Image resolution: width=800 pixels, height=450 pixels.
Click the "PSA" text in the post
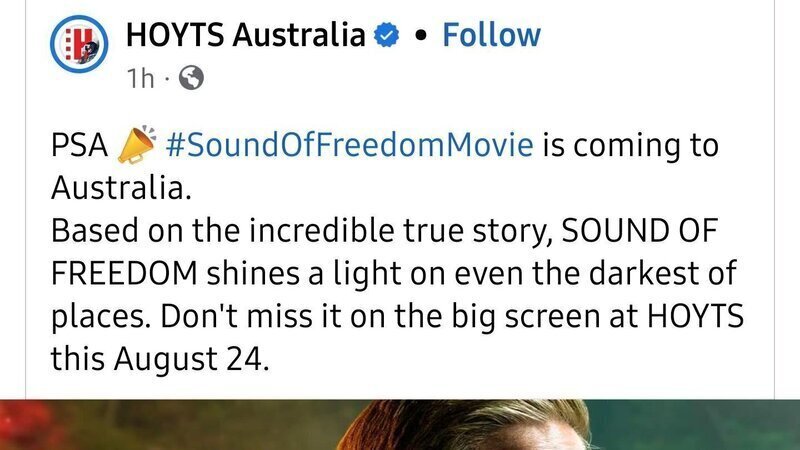tap(79, 146)
